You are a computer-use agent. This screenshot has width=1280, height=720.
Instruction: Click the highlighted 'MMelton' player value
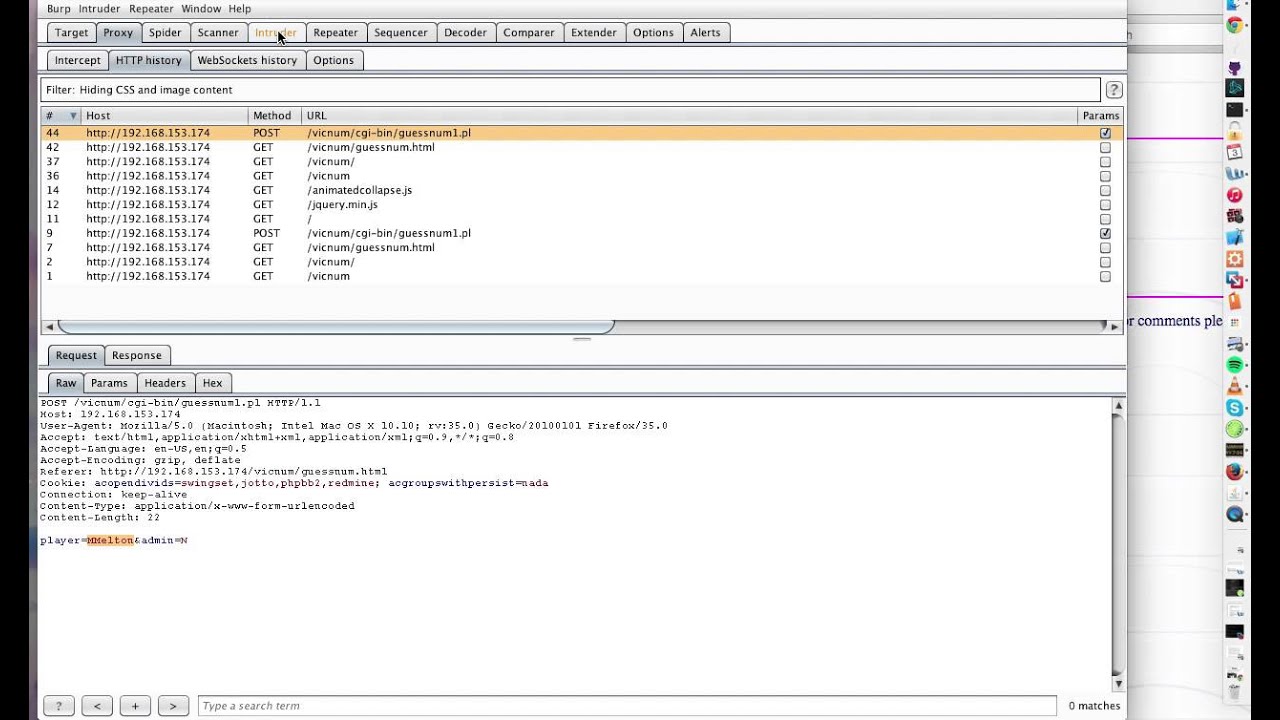tap(110, 541)
